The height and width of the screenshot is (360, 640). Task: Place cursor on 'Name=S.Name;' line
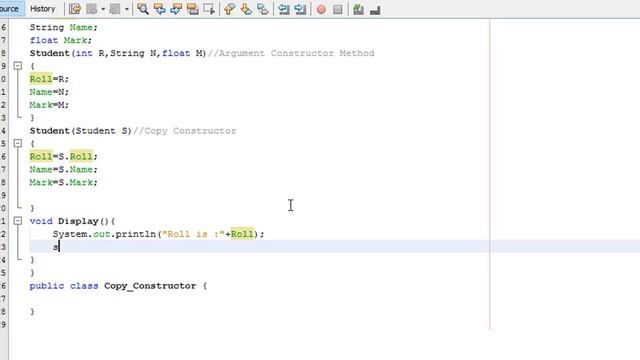click(x=63, y=169)
